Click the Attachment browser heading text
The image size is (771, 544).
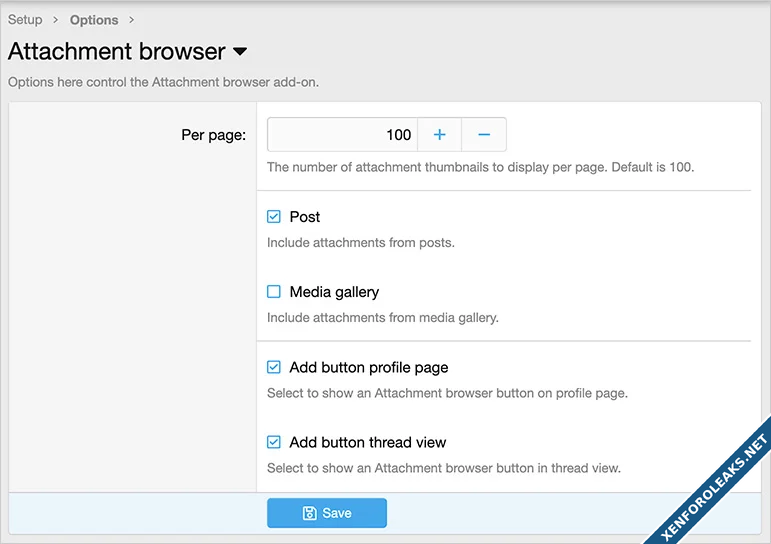click(x=117, y=52)
